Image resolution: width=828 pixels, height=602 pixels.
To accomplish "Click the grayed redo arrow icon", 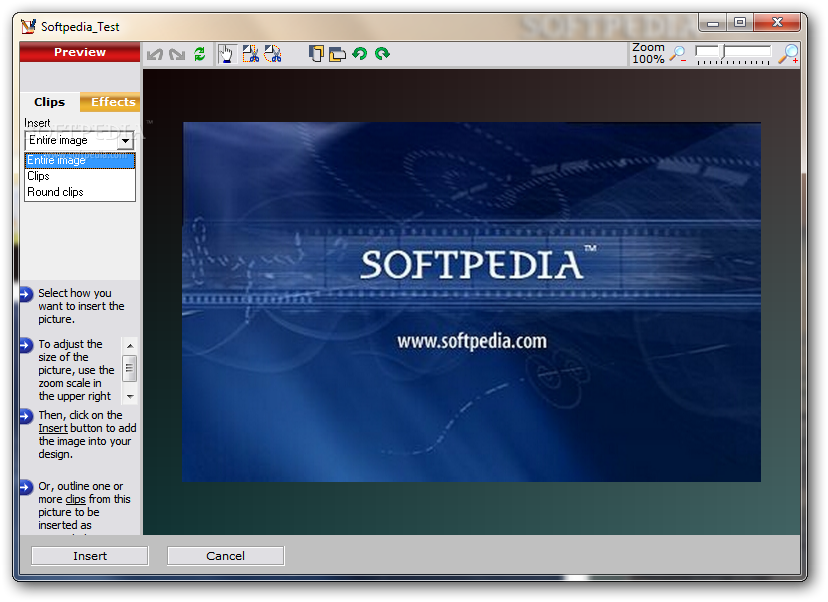I will tap(177, 54).
